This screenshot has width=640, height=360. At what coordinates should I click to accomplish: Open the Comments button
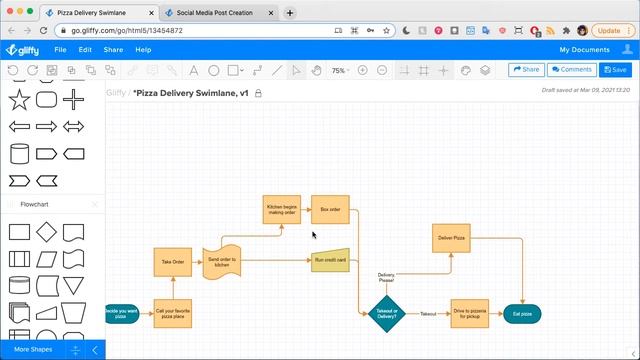[571, 70]
